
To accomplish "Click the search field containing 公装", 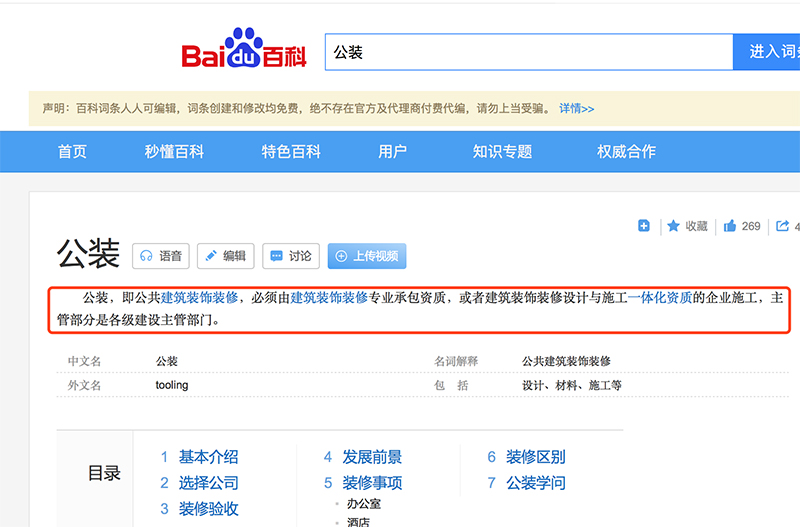I will click(x=528, y=51).
